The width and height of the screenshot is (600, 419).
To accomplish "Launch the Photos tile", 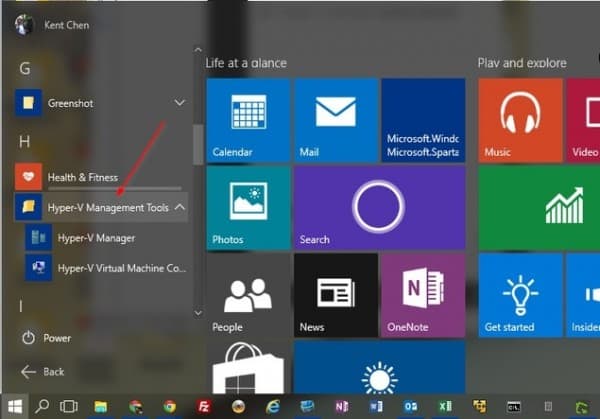I will tap(248, 208).
